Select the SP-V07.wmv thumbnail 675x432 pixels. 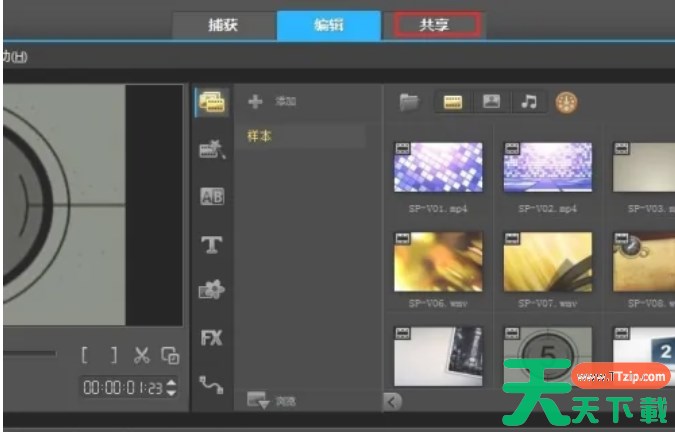point(548,262)
